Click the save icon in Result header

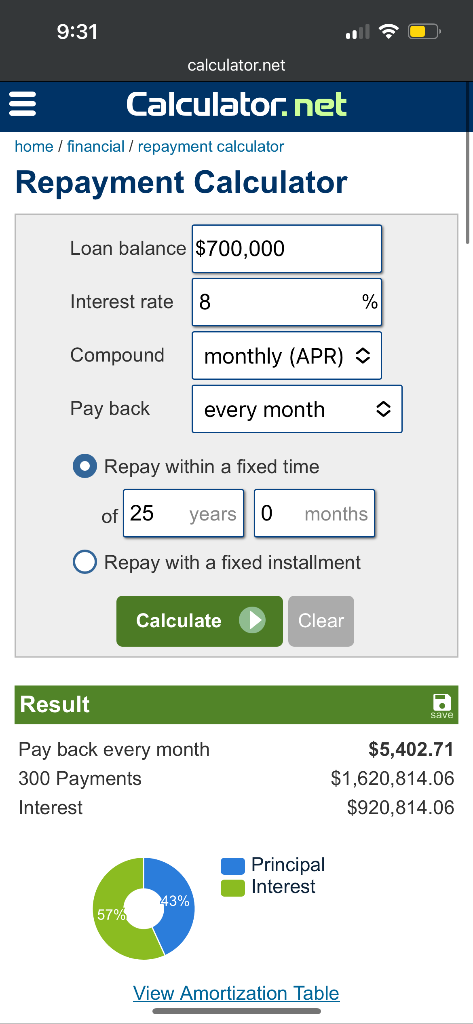(x=442, y=706)
